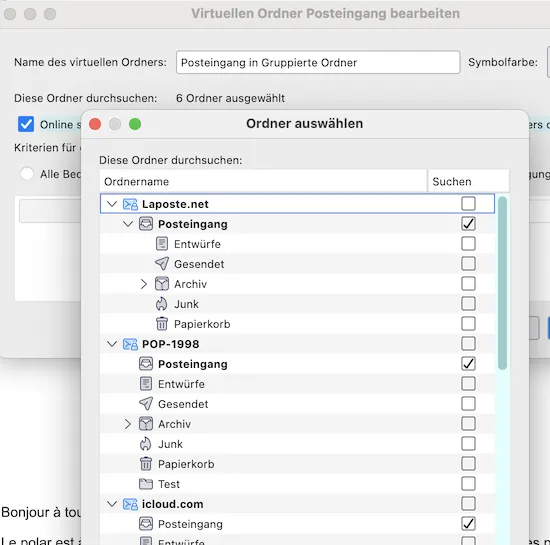Click the Entwürfe drafts icon under Laposte.net
This screenshot has width=550, height=545.
(x=162, y=244)
